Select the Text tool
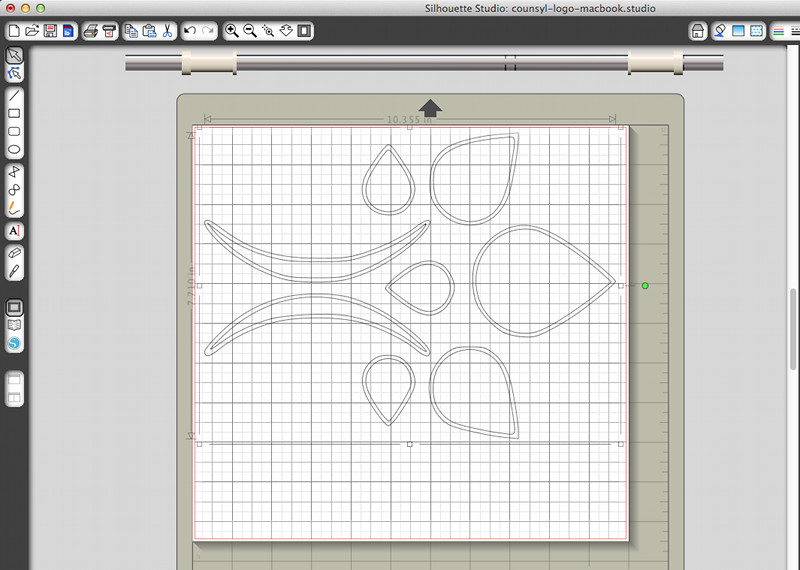The height and width of the screenshot is (570, 800). tap(14, 231)
